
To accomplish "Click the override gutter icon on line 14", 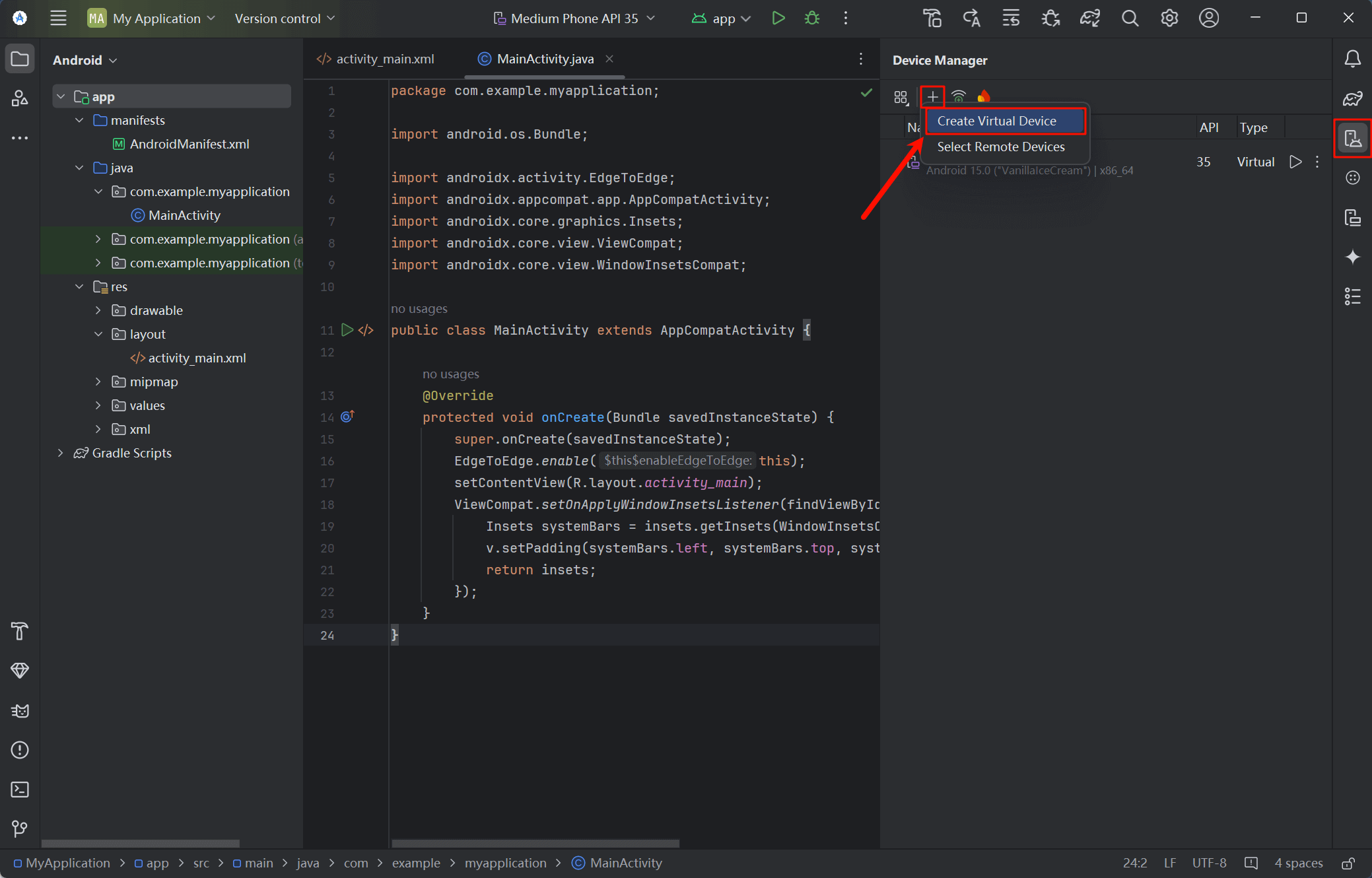I will coord(347,417).
